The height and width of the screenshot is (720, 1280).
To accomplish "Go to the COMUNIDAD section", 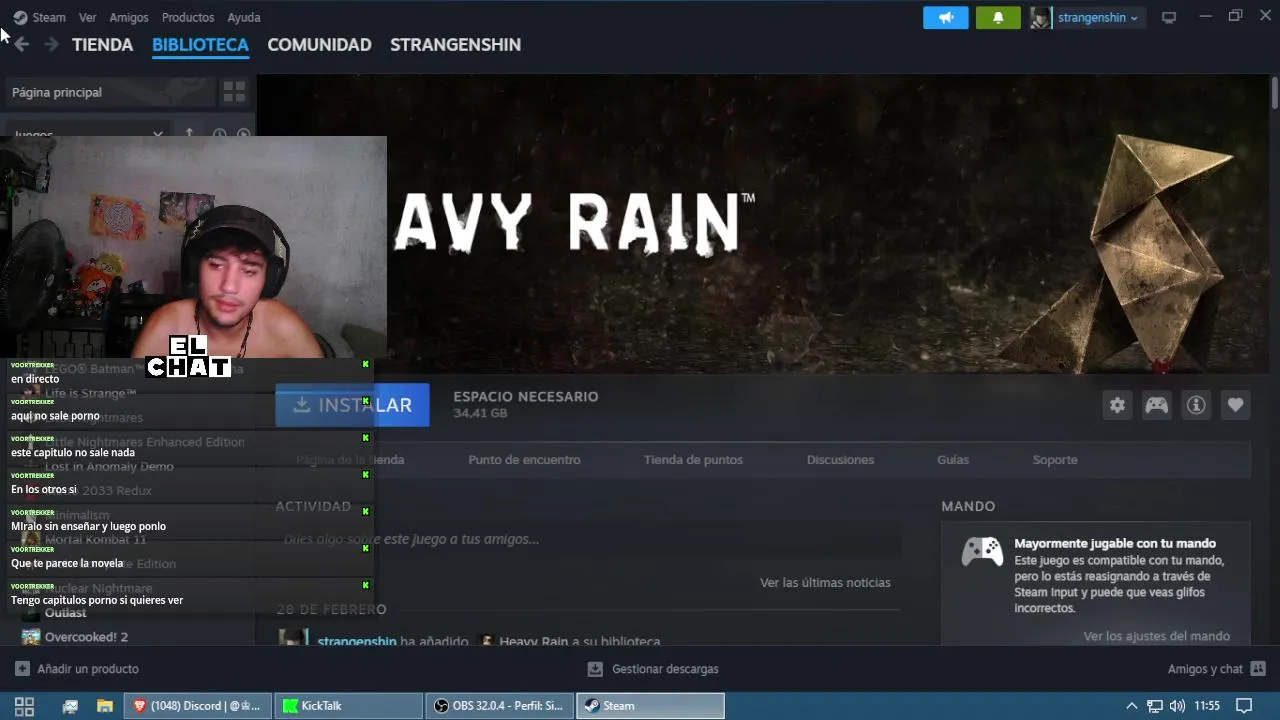I will 319,45.
